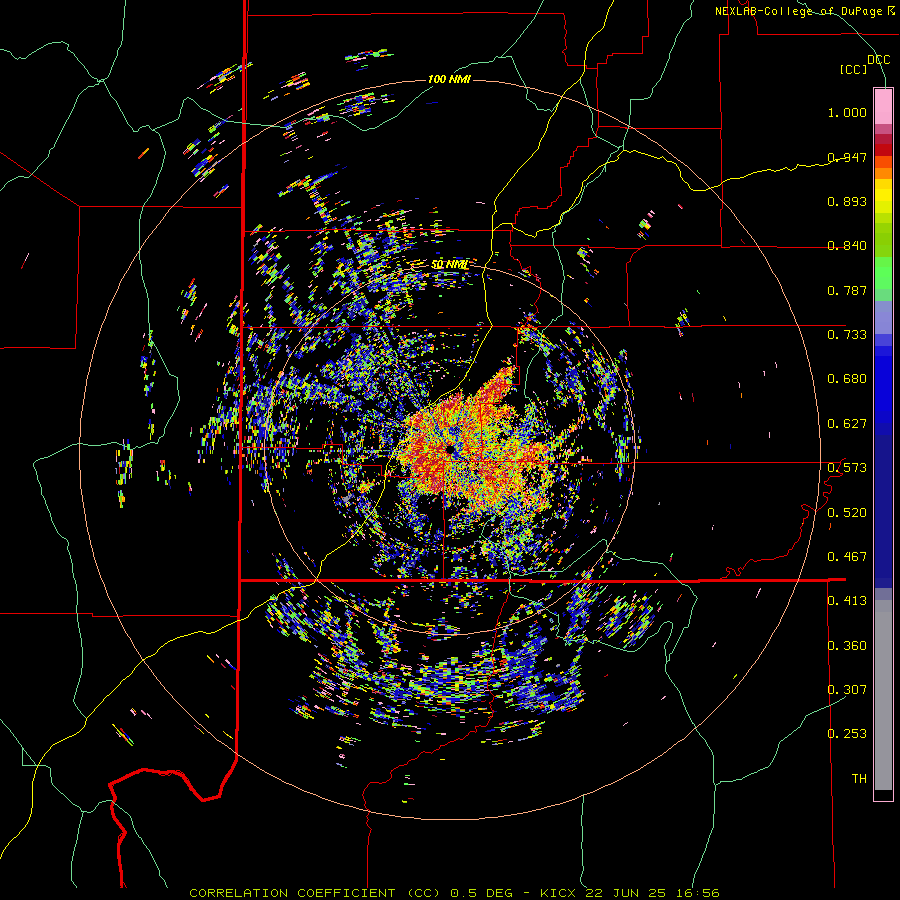Click the TH threshold label
This screenshot has width=900, height=900.
(859, 778)
